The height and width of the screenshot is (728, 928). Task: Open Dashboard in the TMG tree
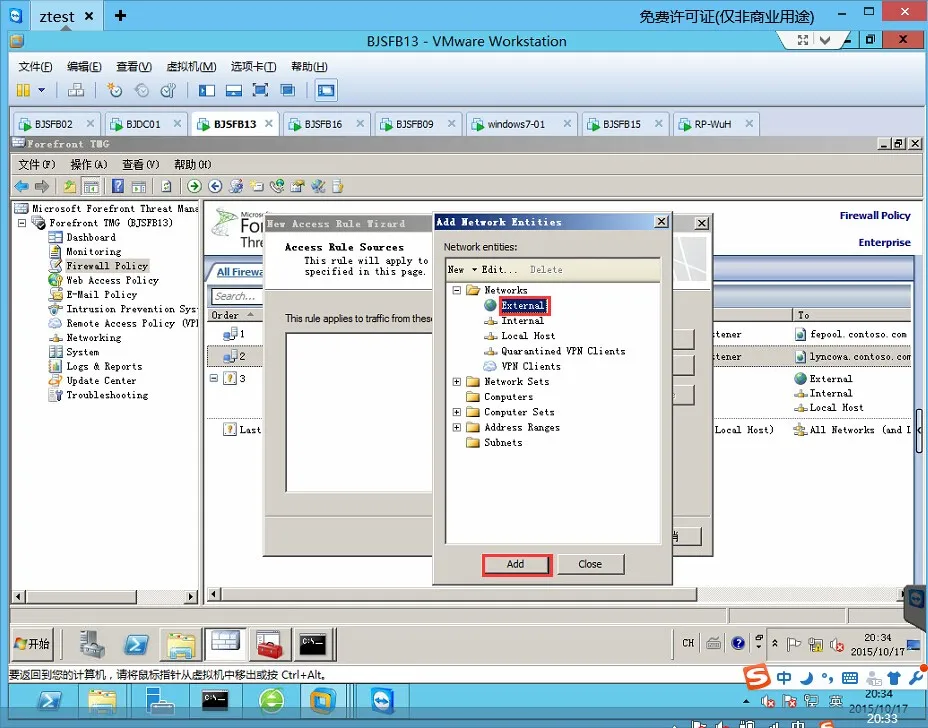91,237
